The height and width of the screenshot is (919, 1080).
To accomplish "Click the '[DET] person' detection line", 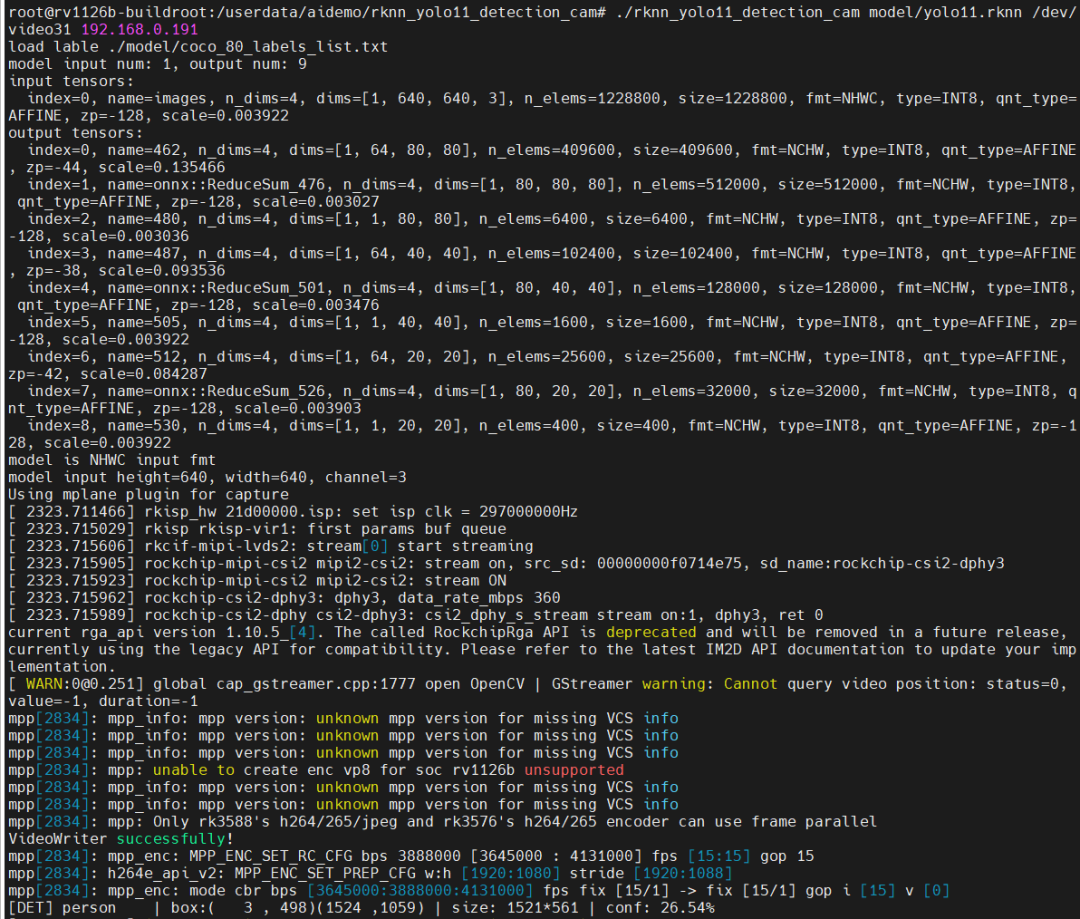I will pos(361,908).
